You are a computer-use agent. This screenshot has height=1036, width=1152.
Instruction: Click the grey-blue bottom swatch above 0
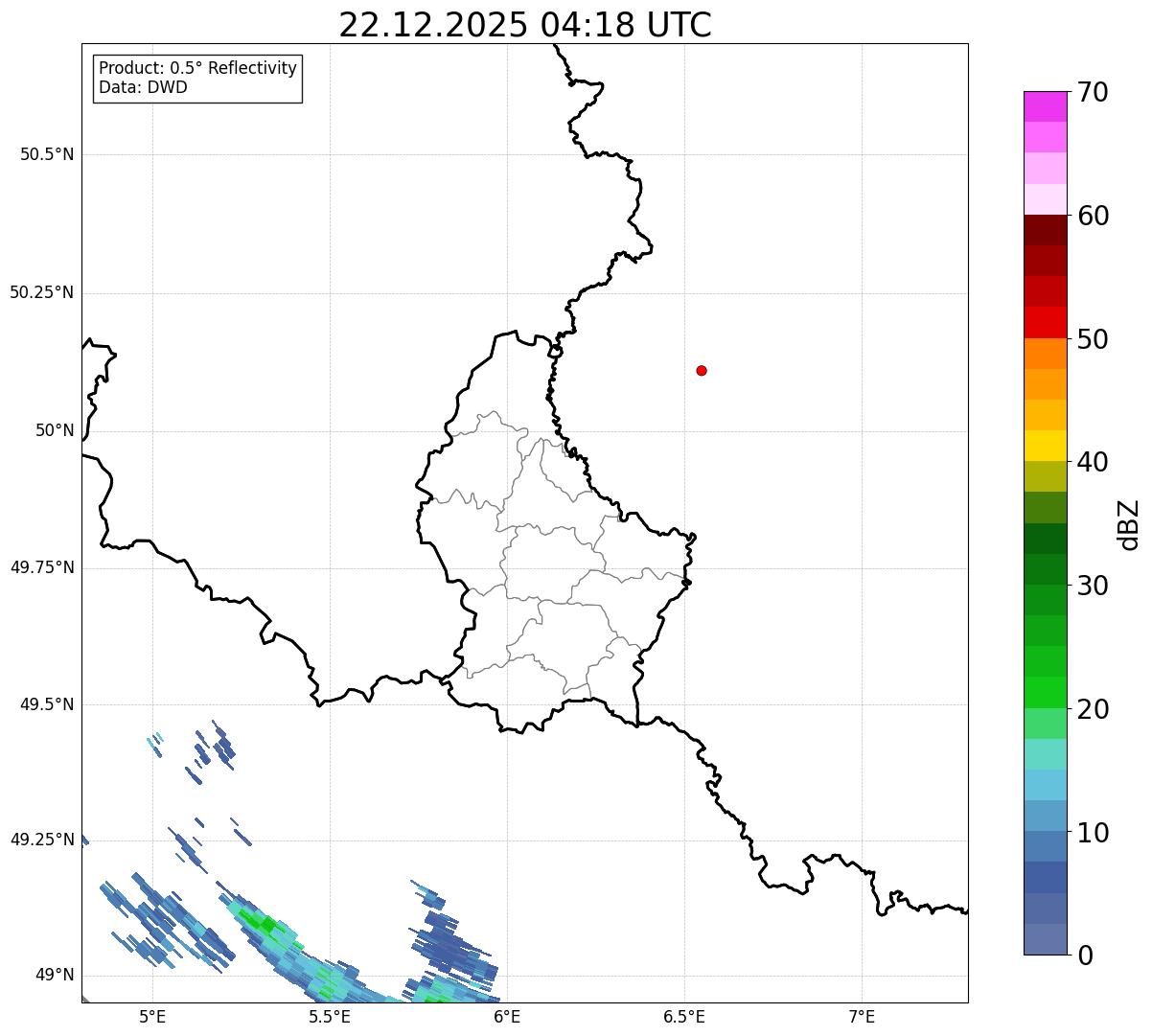point(1045,939)
